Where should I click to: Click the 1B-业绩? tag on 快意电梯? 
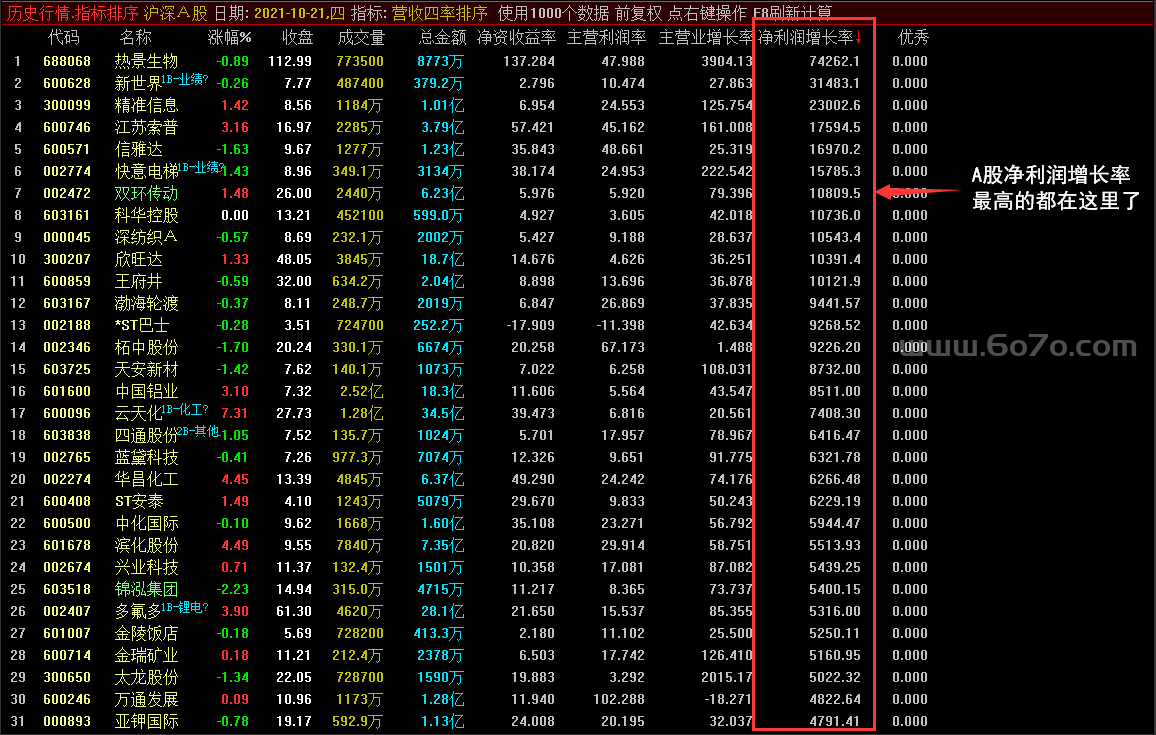tap(201, 167)
